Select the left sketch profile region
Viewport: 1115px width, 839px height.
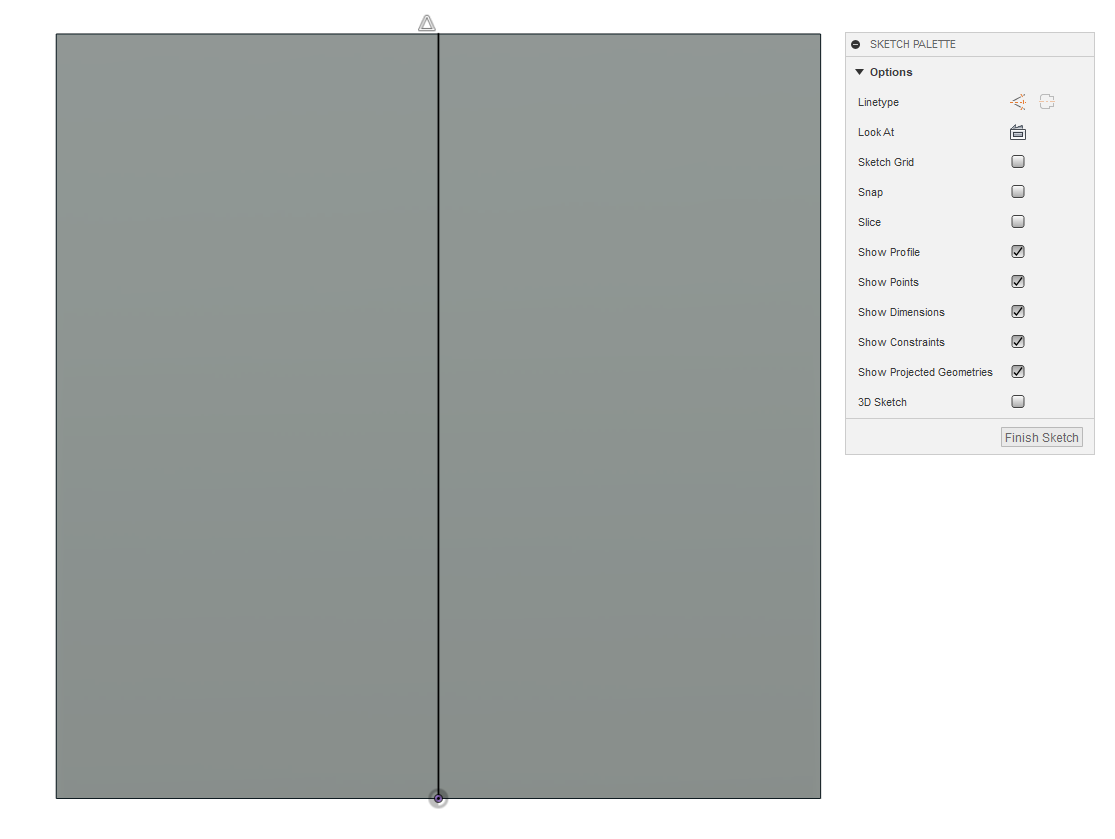247,416
